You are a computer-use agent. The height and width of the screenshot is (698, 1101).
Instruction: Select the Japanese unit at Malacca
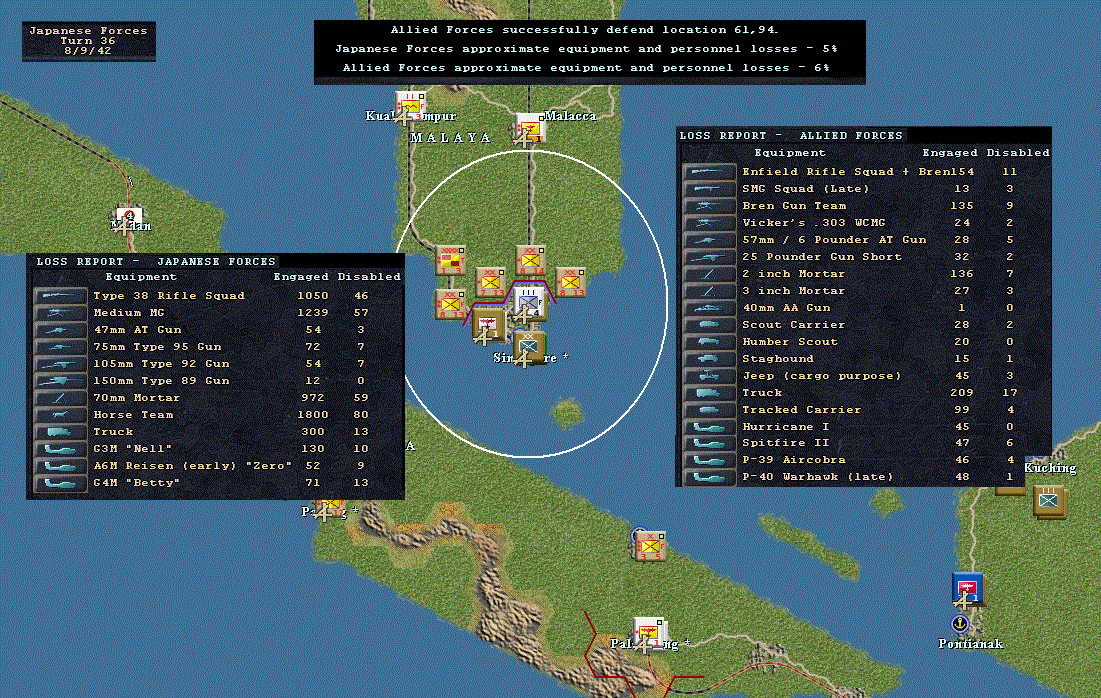pos(530,129)
